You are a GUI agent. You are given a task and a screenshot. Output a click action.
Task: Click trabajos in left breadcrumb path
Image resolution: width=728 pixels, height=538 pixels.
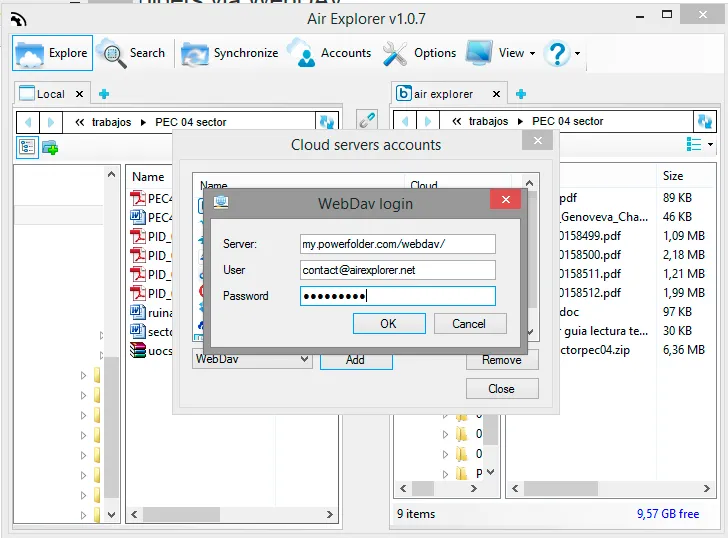pyautogui.click(x=111, y=122)
